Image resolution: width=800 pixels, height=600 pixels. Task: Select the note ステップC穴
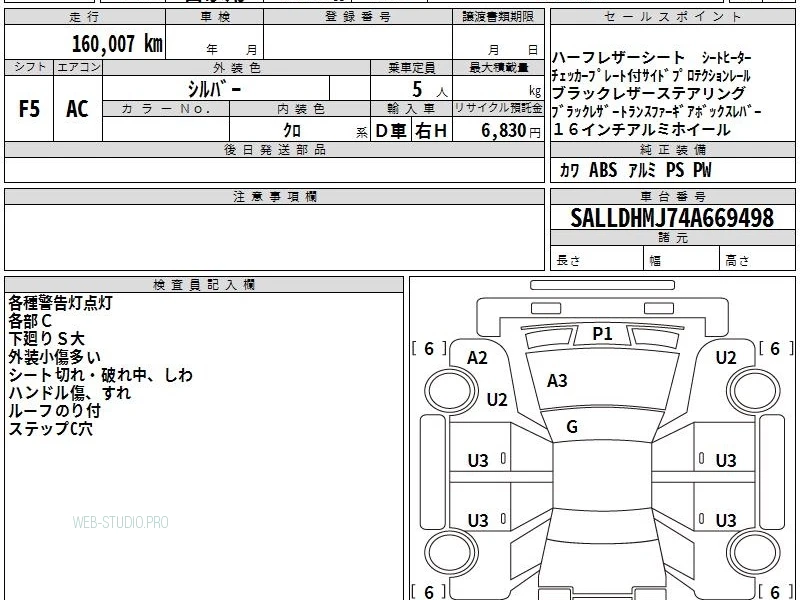pos(51,429)
